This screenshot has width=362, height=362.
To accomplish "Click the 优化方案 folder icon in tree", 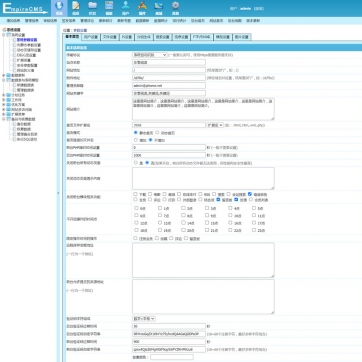I will point(9,105).
